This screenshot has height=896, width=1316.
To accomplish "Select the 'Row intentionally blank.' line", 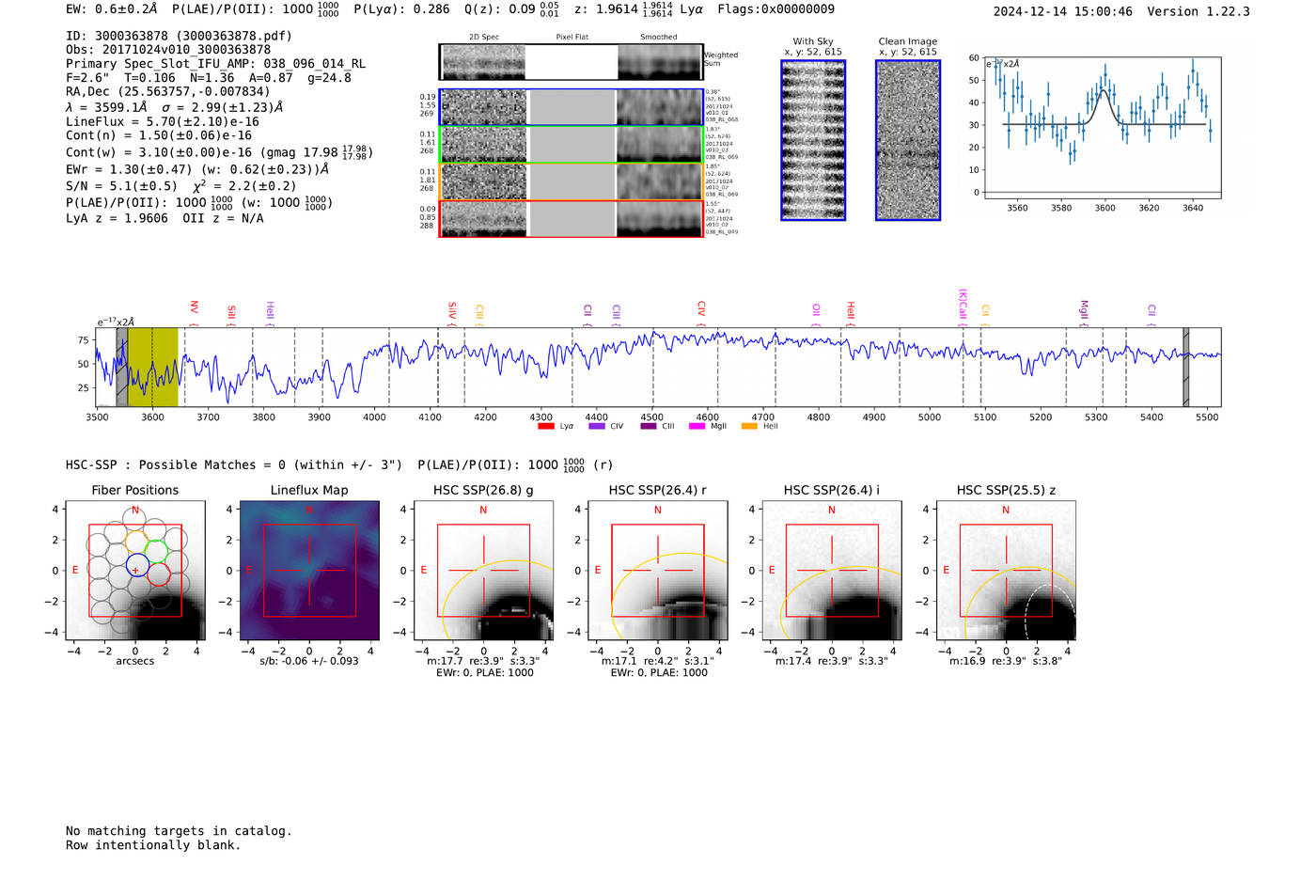I will click(x=153, y=845).
